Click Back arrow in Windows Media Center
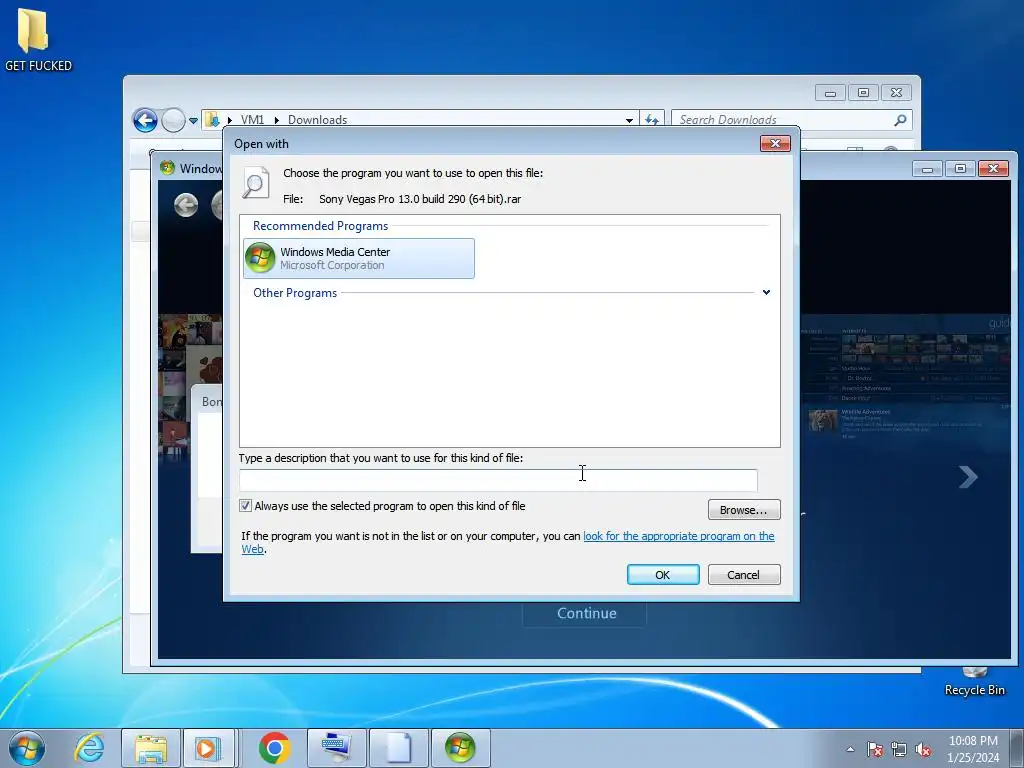This screenshot has width=1024, height=768. 186,205
